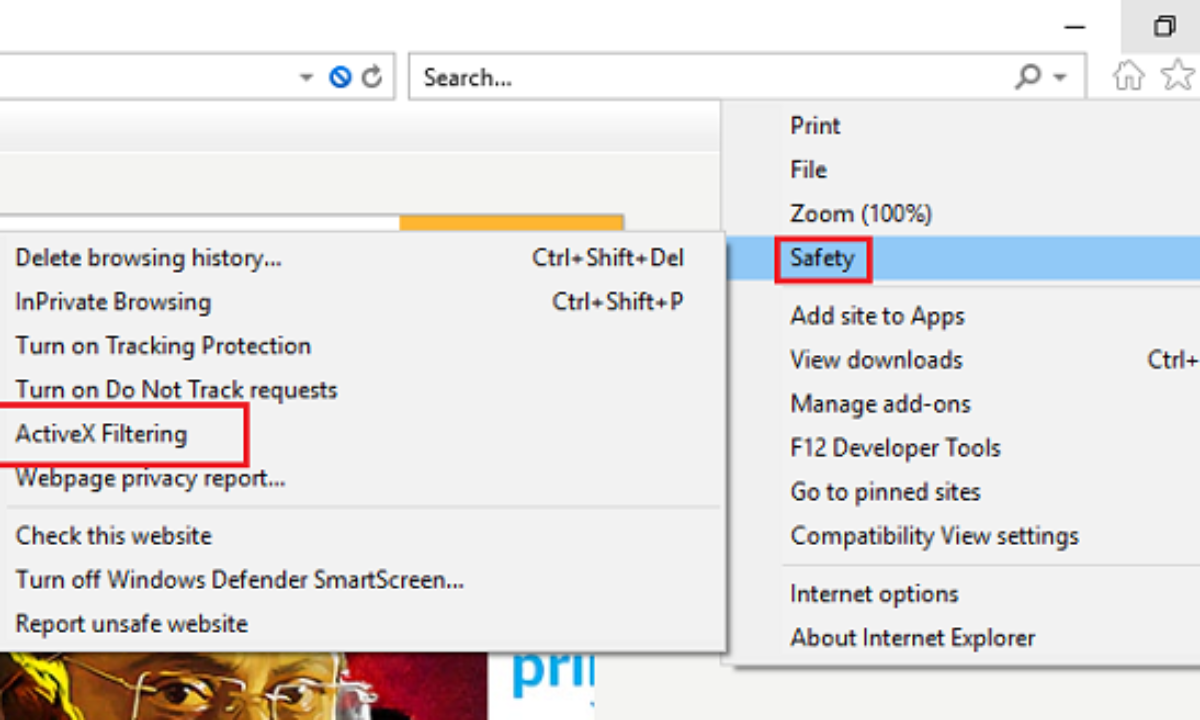Viewport: 1200px width, 720px height.
Task: Click the blue ActiveX filter blocked icon
Action: (340, 77)
